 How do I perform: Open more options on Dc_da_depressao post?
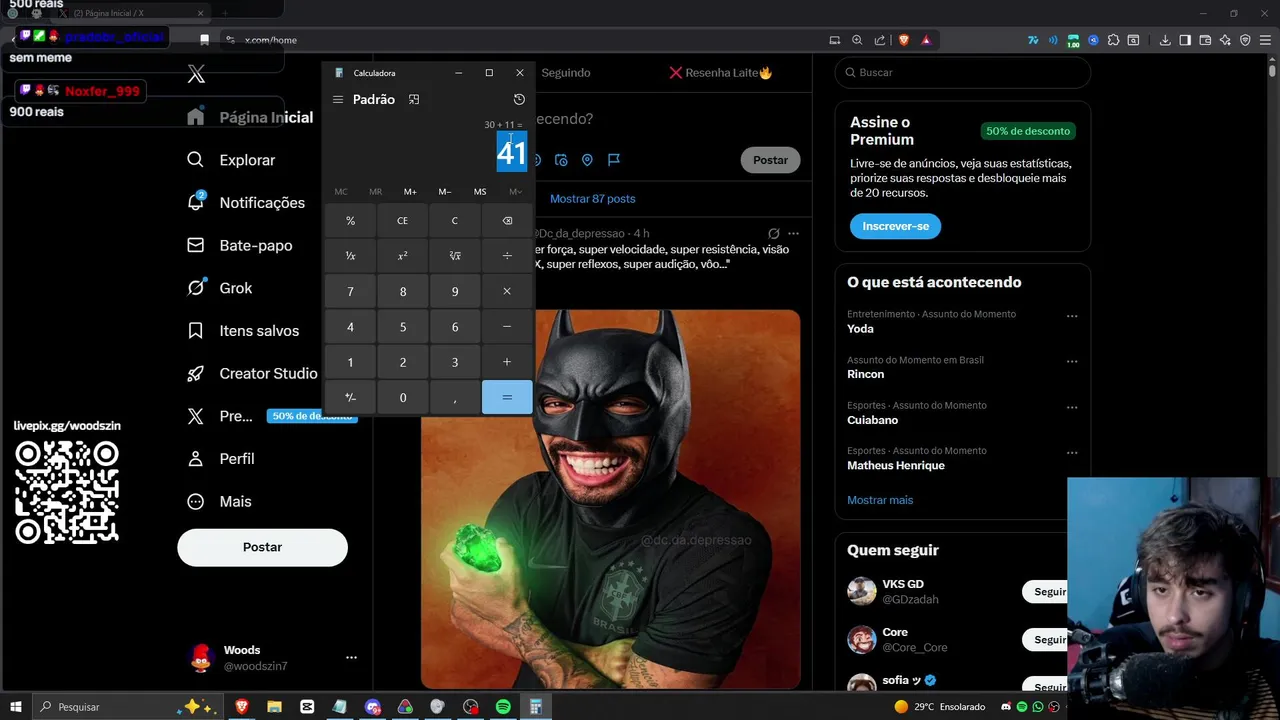[793, 234]
